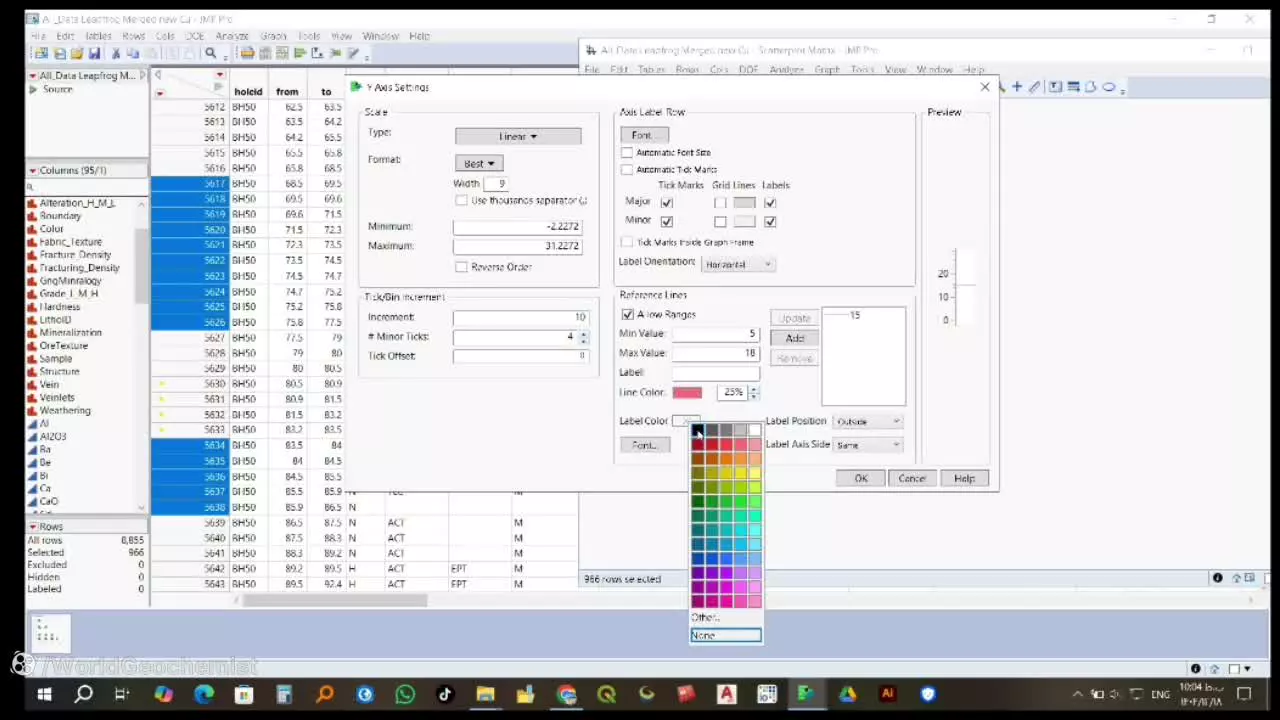The image size is (1280, 720).
Task: Open Help menu in main JMP window
Action: click(419, 36)
